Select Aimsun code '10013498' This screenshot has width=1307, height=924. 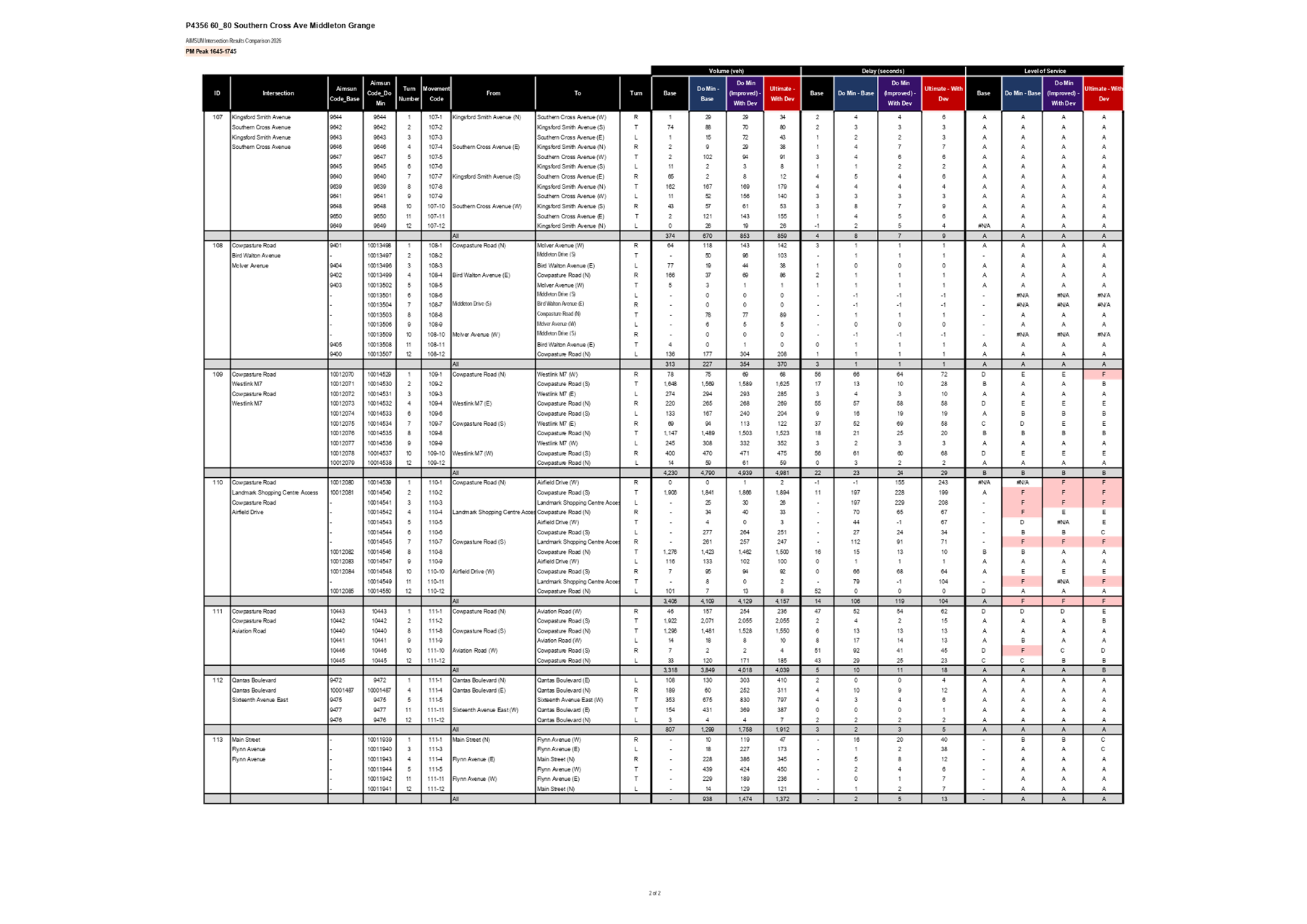[379, 246]
